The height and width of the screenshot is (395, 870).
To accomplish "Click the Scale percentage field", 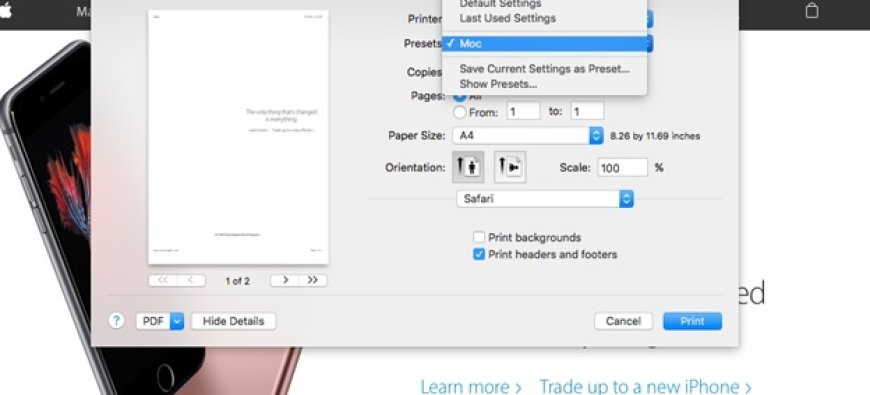I will pos(623,168).
